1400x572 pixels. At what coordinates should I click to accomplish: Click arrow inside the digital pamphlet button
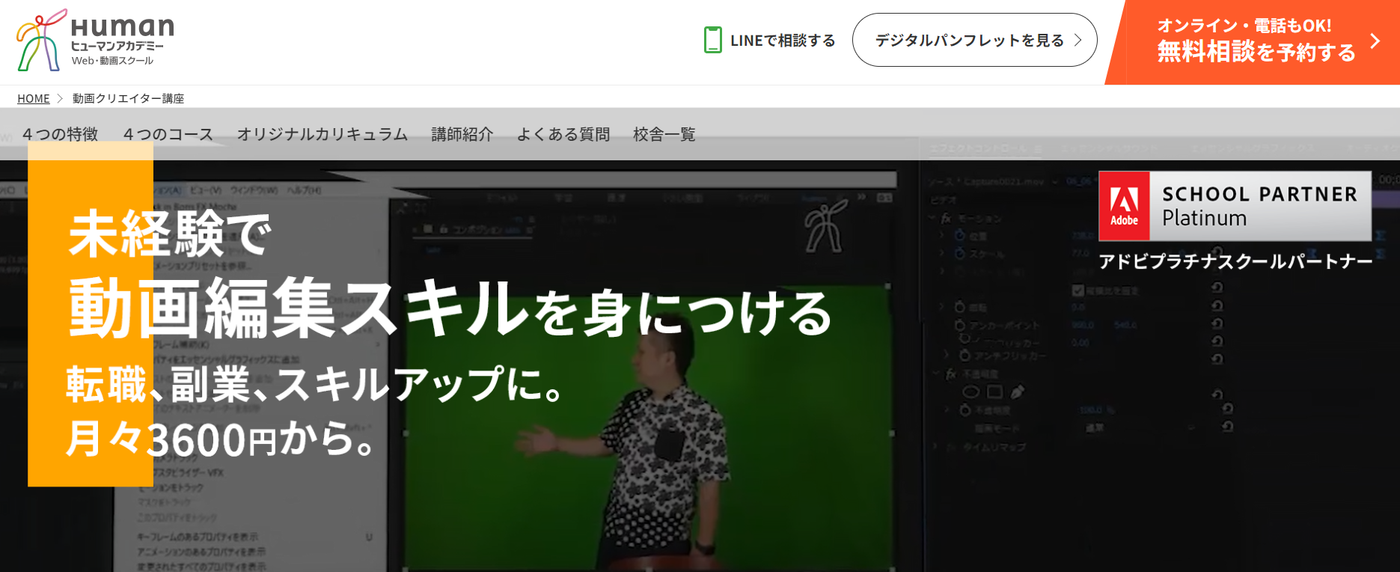tap(1077, 40)
